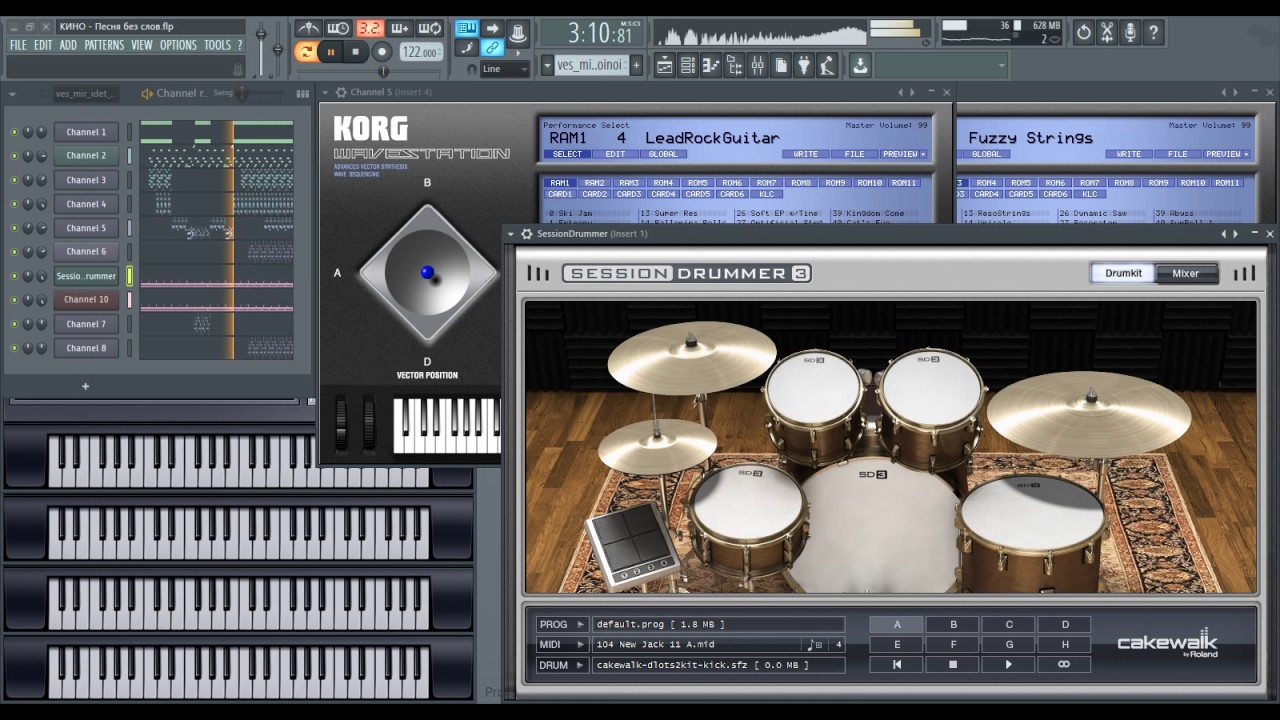The image size is (1280, 720).
Task: Mute Channel 10 via its green LED
Action: (x=14, y=300)
